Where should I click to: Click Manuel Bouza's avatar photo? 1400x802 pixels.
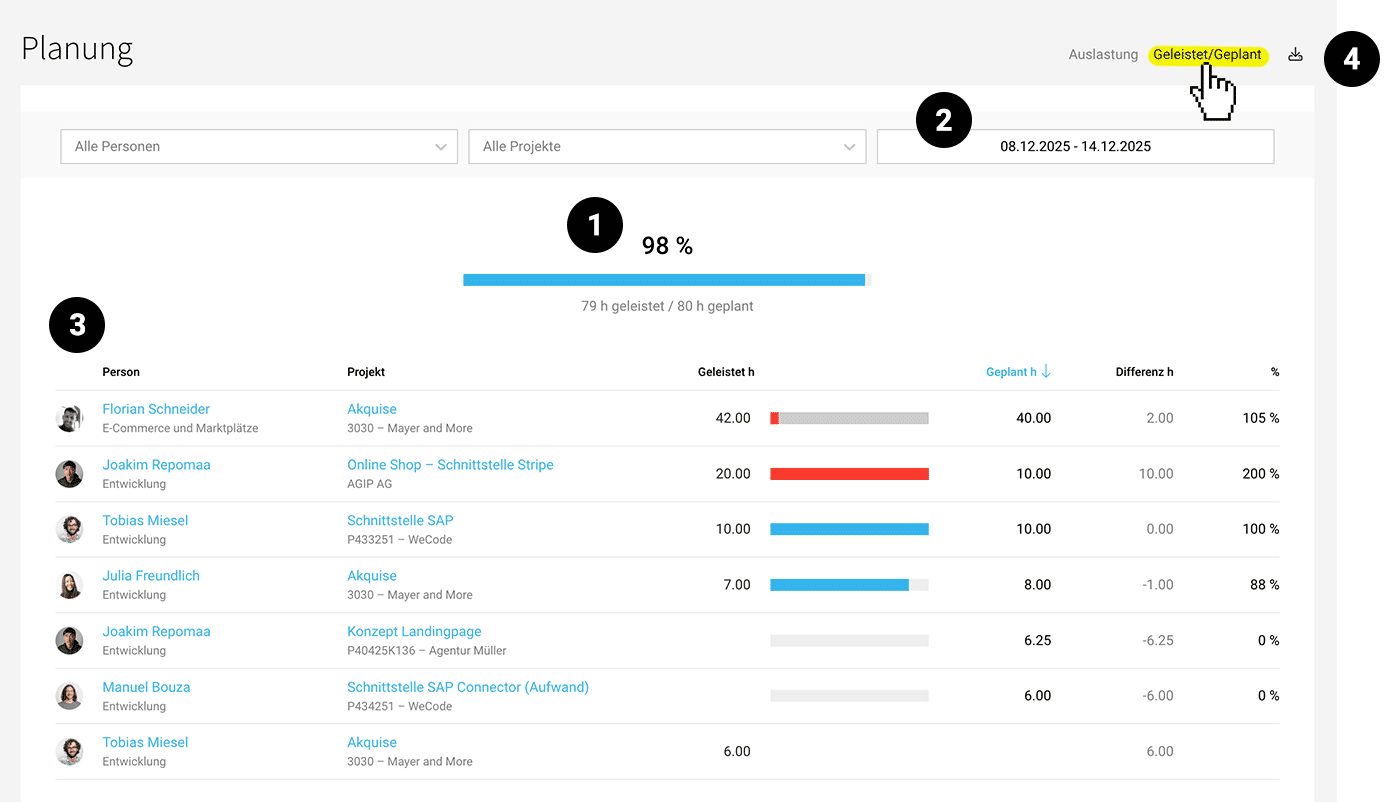69,696
